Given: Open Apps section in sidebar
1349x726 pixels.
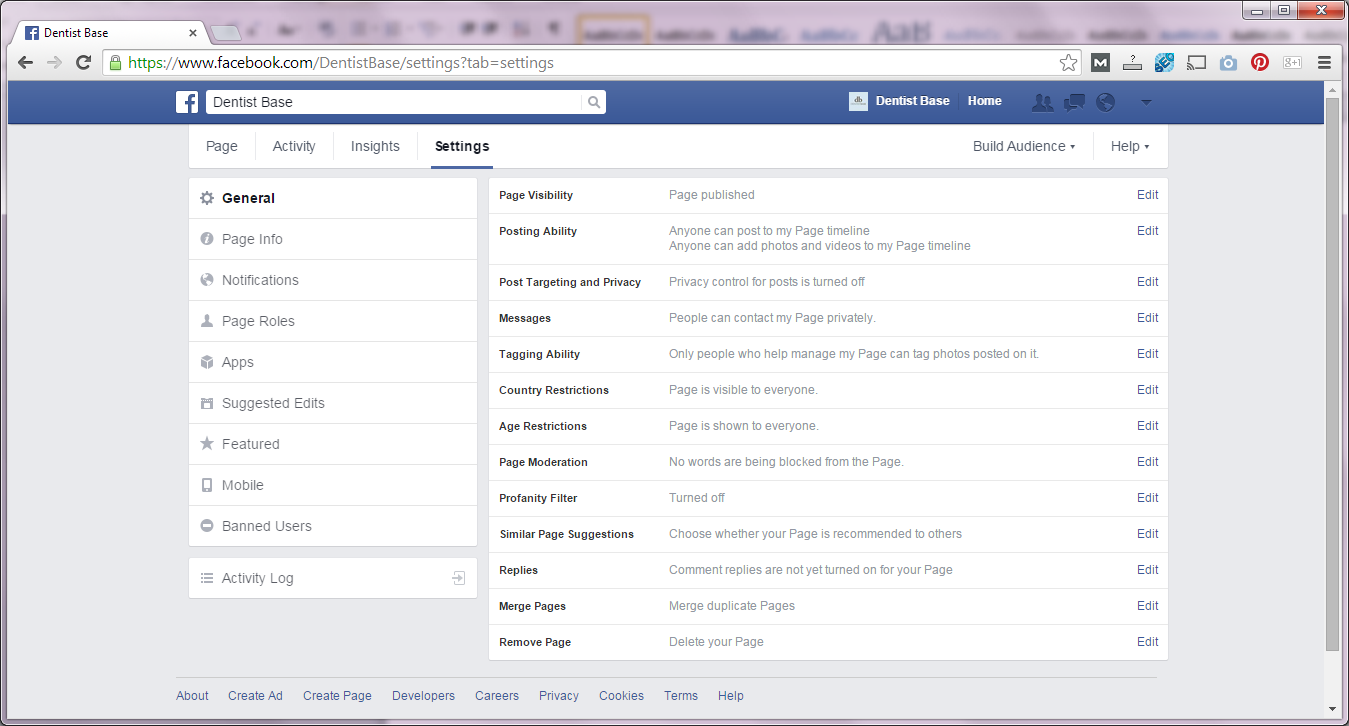Looking at the screenshot, I should click(x=333, y=362).
